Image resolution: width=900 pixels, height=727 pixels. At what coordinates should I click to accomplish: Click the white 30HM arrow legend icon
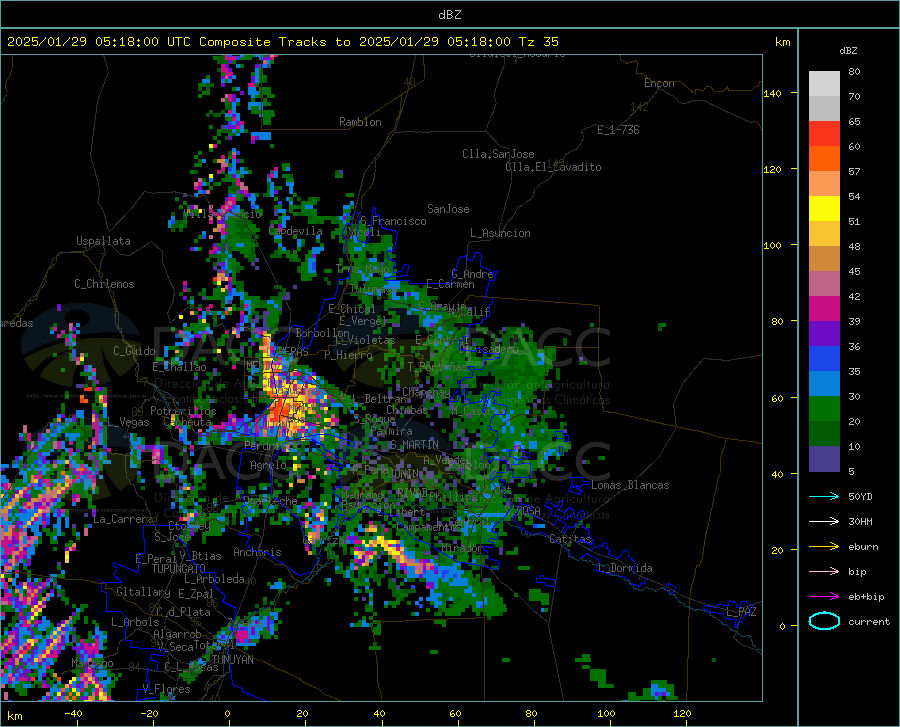tap(824, 521)
